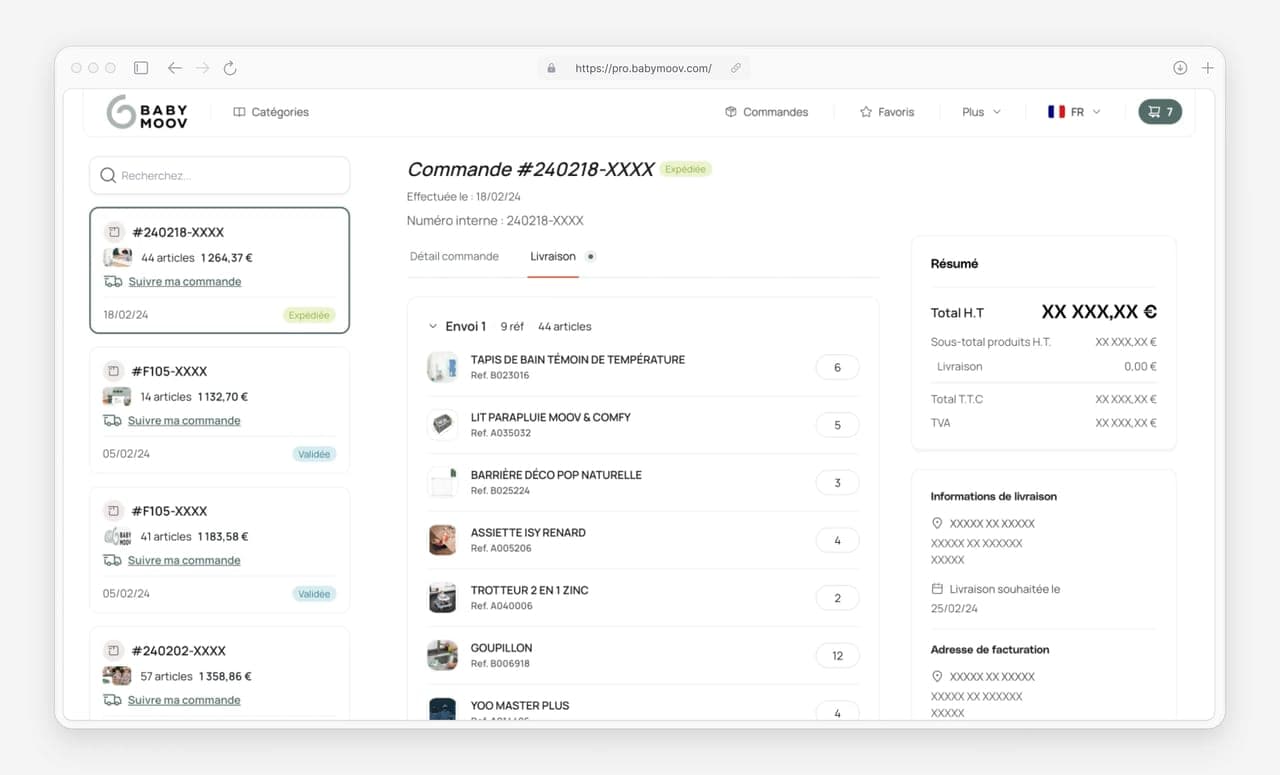
Task: Click the Expédiée badge beside the order title
Action: pos(685,170)
